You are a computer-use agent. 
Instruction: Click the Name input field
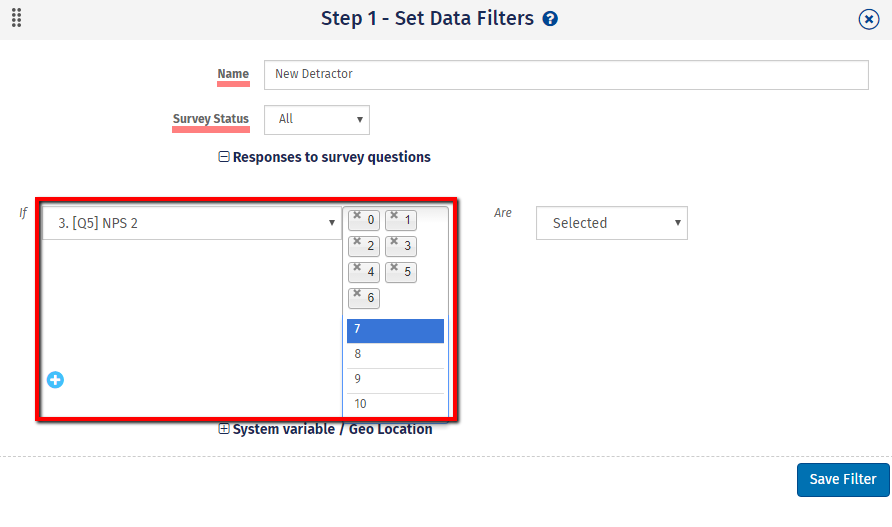point(566,74)
